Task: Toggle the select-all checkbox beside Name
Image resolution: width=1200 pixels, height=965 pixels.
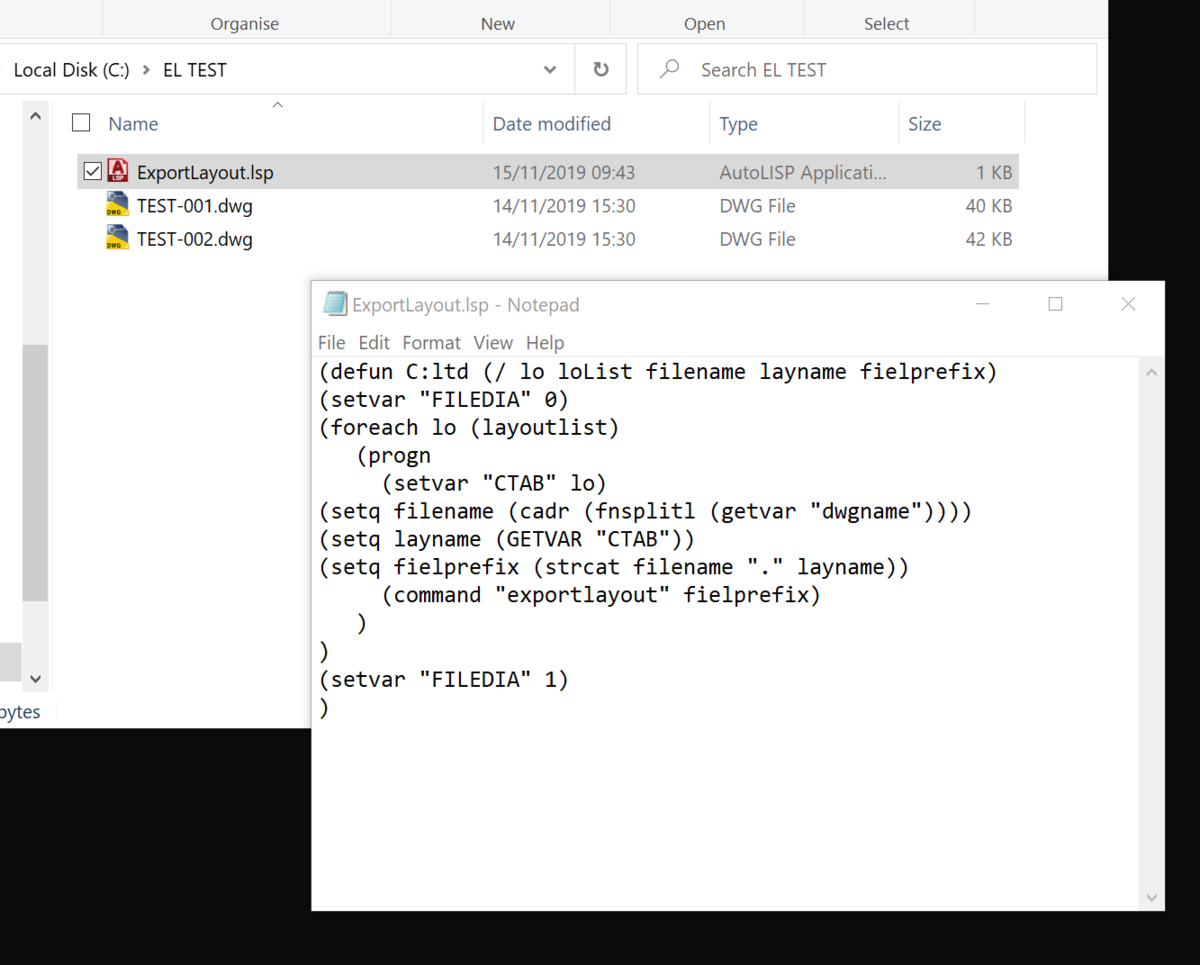Action: pos(81,123)
